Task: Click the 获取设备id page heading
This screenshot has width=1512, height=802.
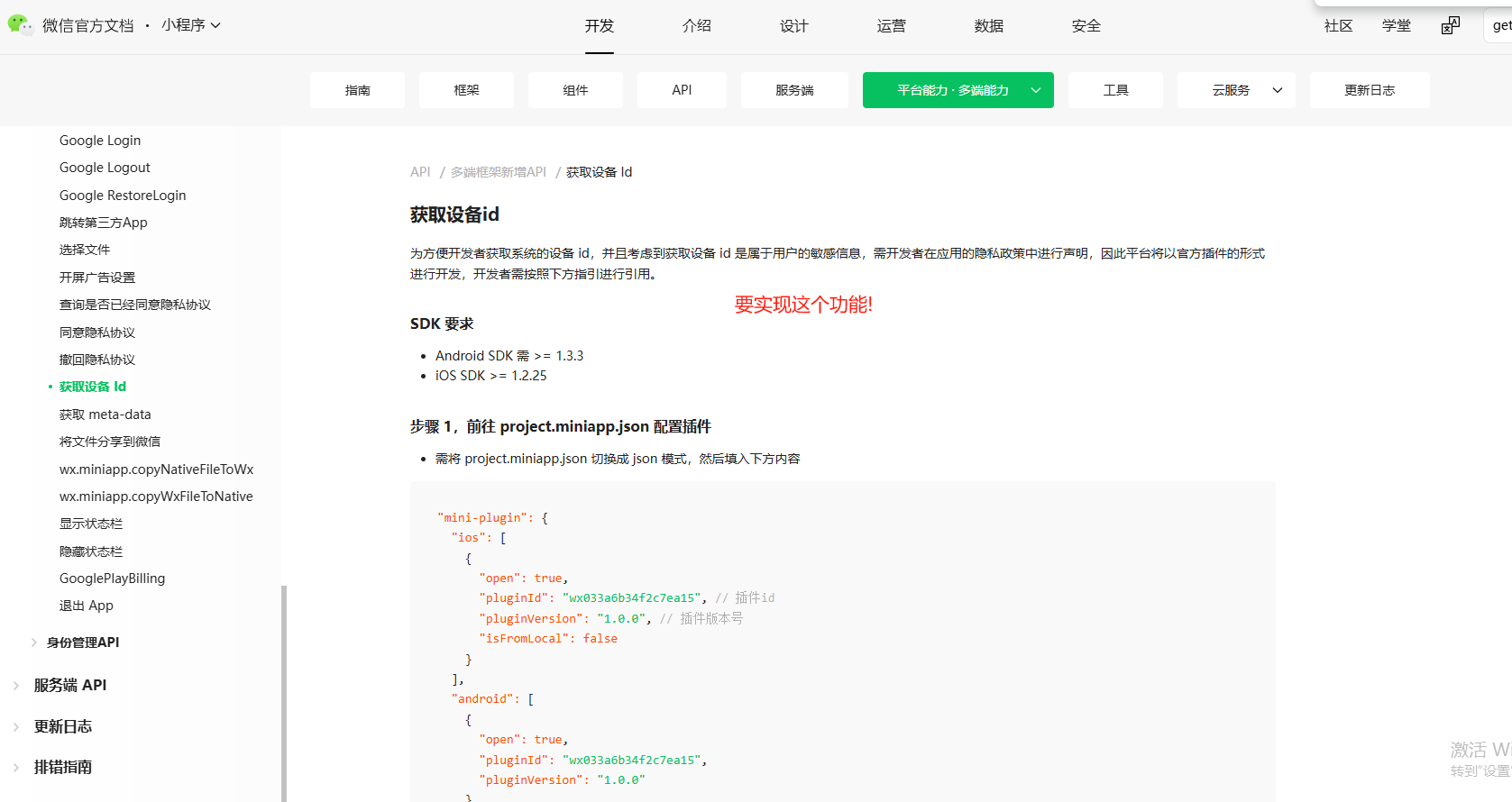Action: [x=454, y=214]
